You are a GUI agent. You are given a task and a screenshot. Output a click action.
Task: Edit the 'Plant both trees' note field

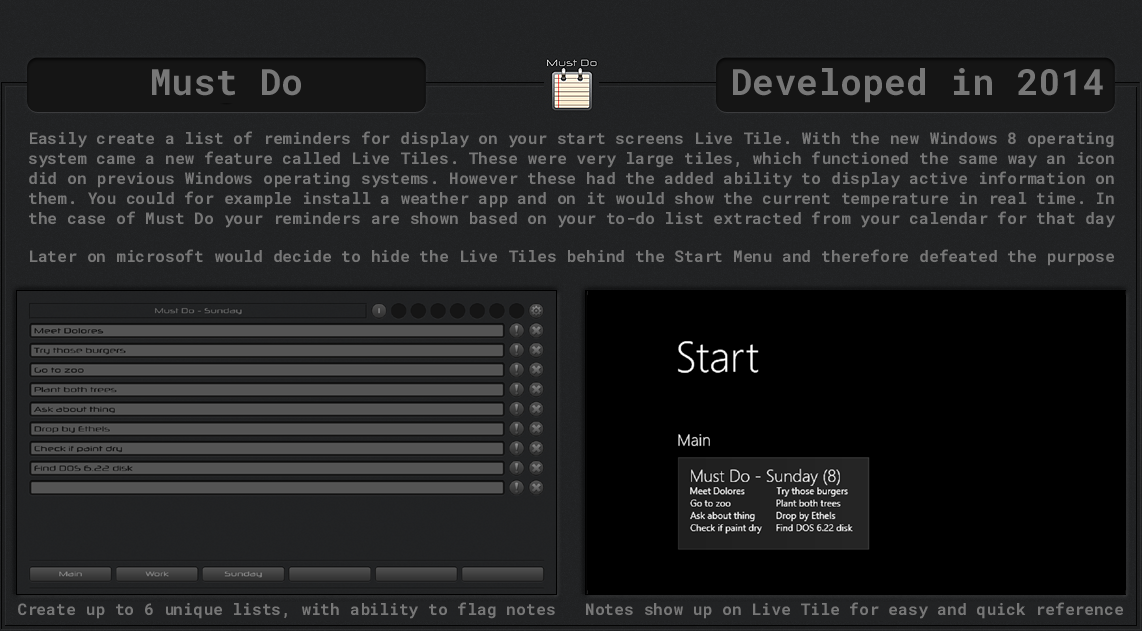coord(267,390)
